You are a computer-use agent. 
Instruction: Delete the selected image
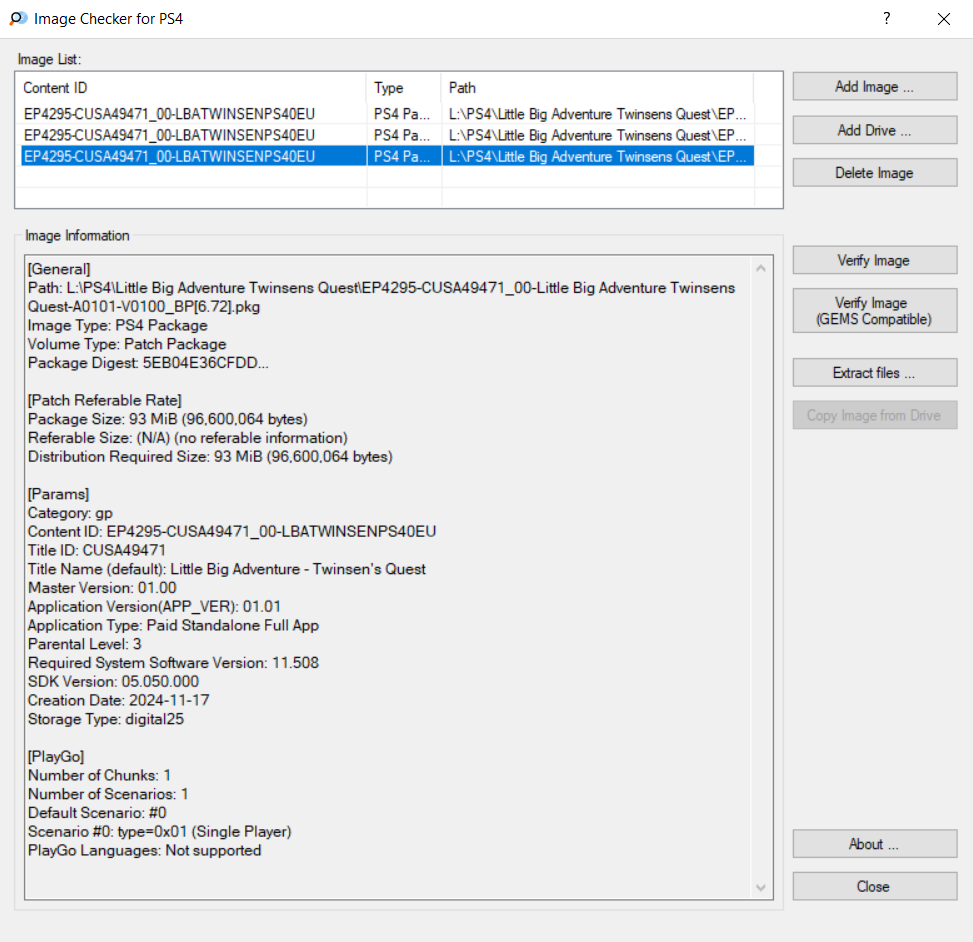(x=874, y=173)
